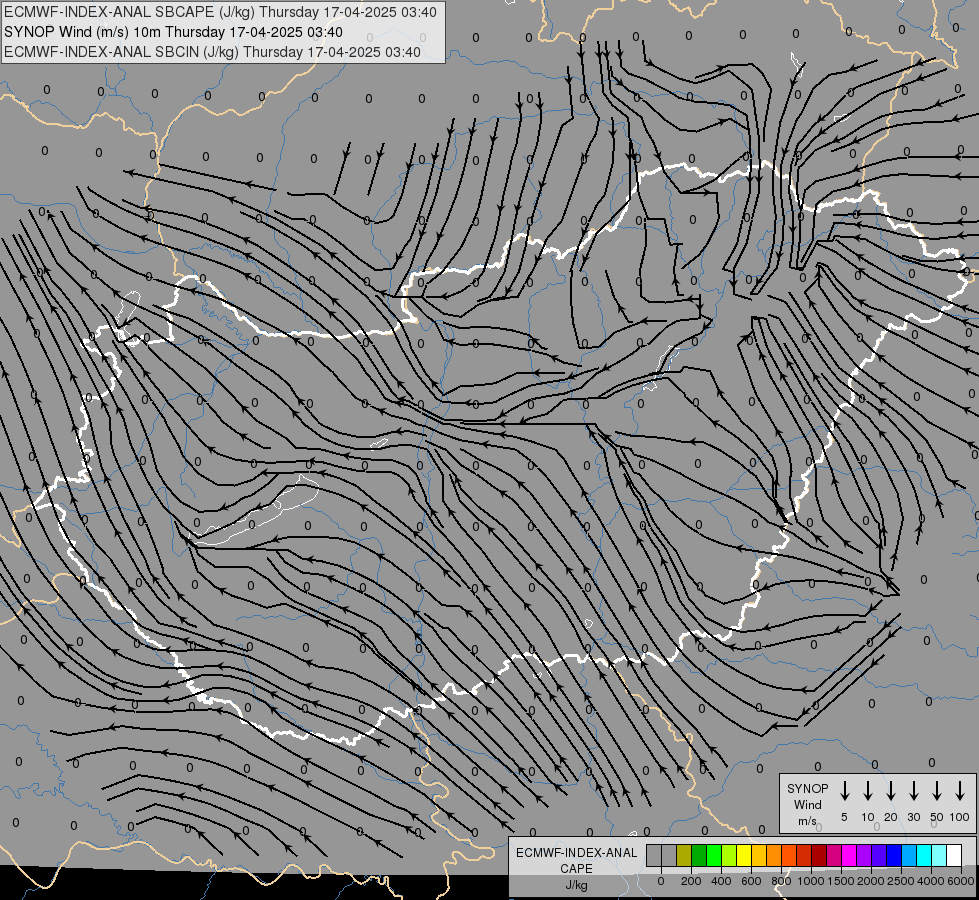Image resolution: width=979 pixels, height=900 pixels.
Task: Pick the olive CAPE legend swatch
Action: click(x=684, y=855)
